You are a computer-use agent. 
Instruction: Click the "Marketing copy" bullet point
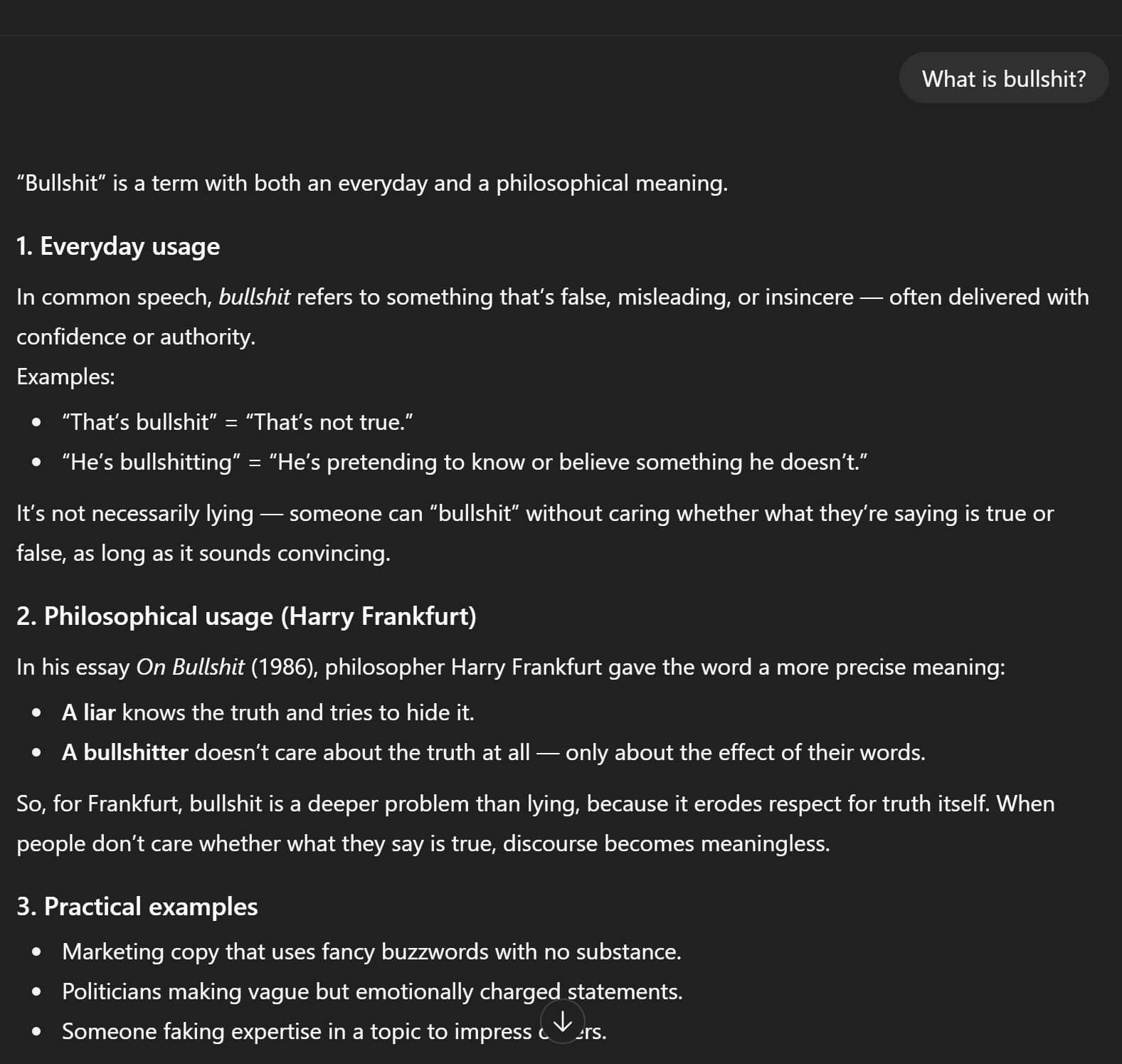(371, 952)
